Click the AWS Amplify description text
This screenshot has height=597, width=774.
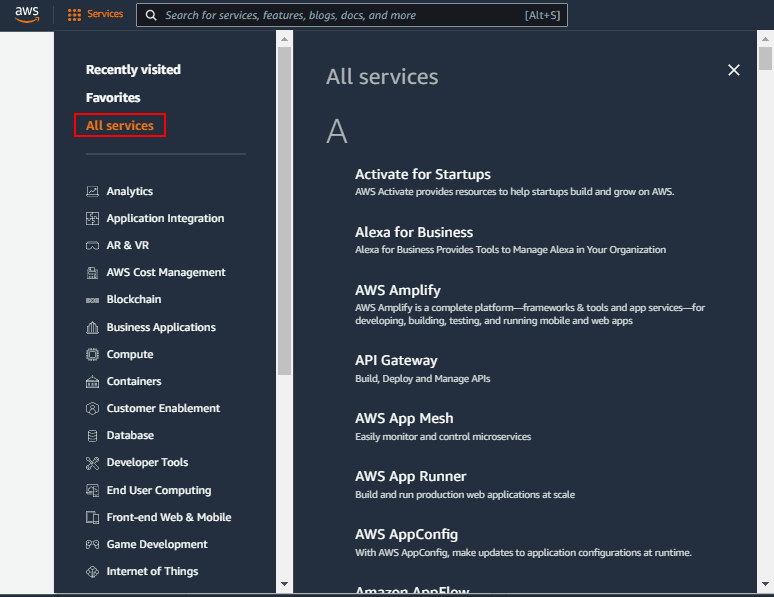pyautogui.click(x=530, y=314)
